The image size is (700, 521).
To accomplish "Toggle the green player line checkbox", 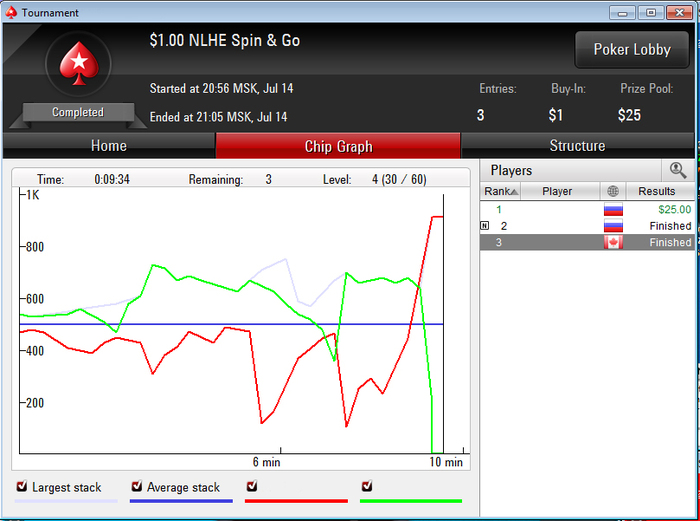I will click(x=367, y=486).
